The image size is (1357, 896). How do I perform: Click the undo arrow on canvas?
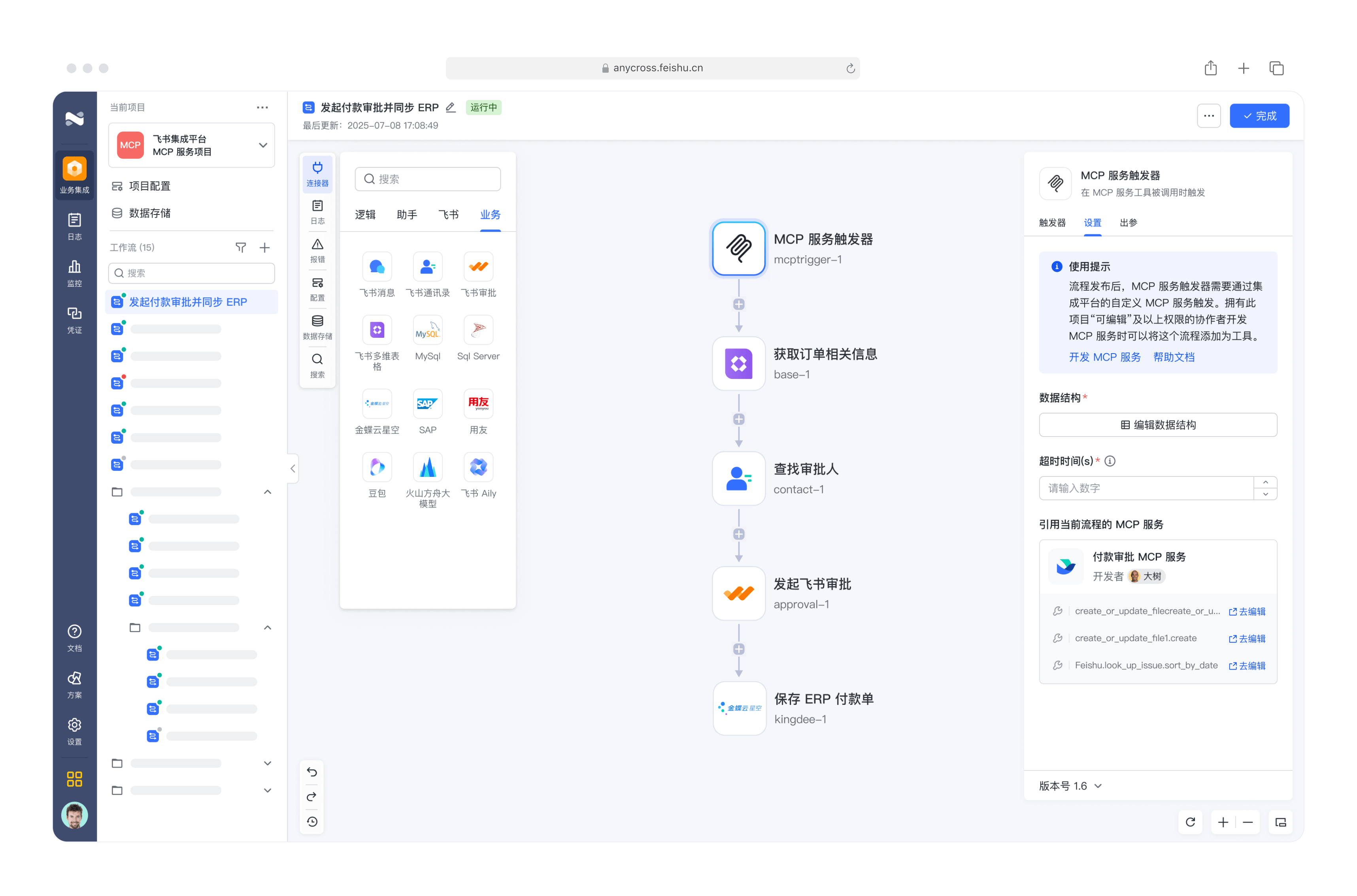click(312, 772)
